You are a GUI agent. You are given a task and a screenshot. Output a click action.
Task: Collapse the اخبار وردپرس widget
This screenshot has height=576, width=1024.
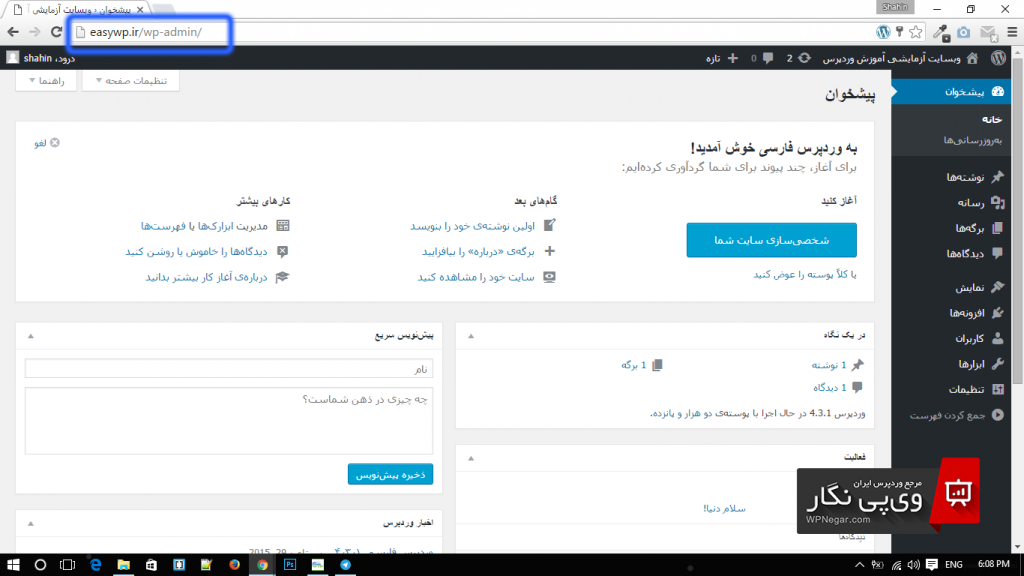point(31,524)
